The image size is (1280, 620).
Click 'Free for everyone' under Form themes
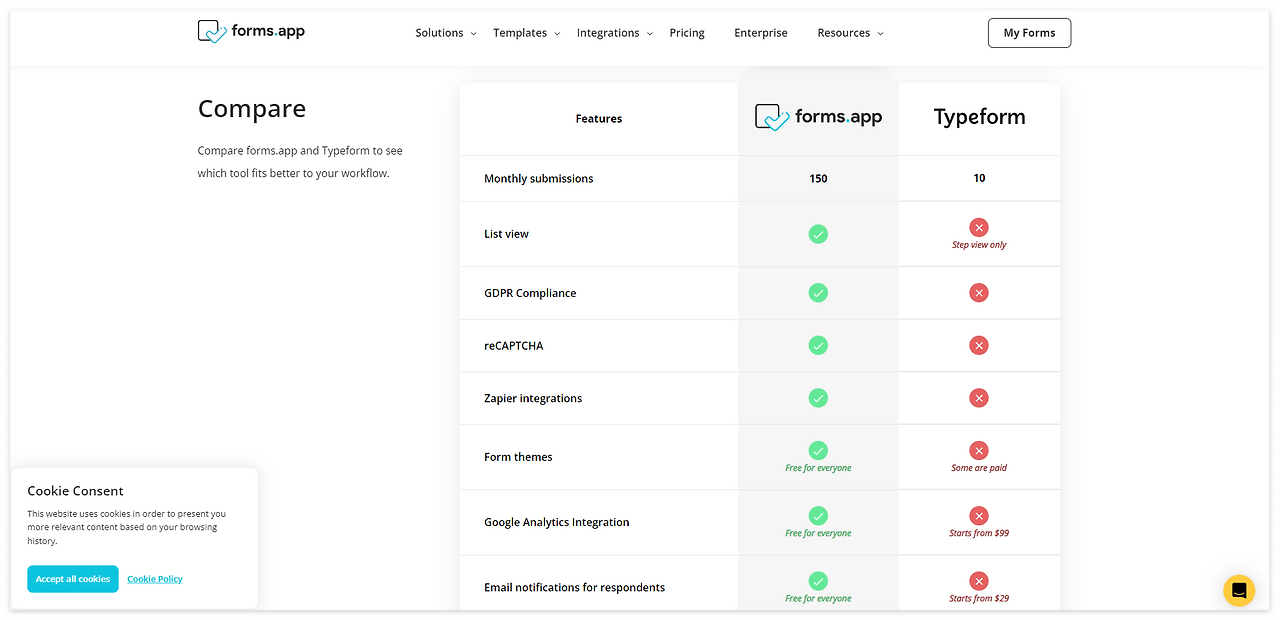[x=818, y=468]
